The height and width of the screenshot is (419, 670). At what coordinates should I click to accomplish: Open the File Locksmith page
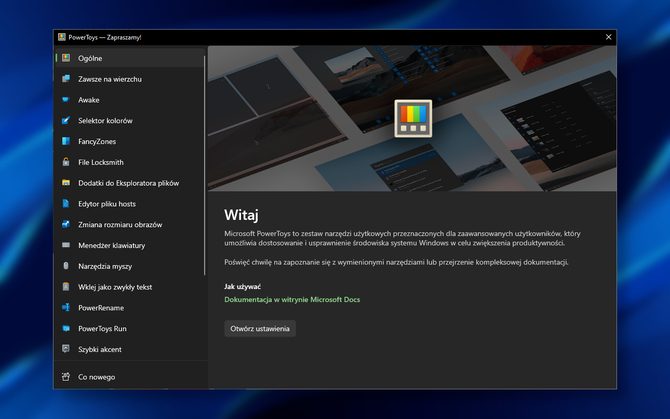click(x=130, y=162)
